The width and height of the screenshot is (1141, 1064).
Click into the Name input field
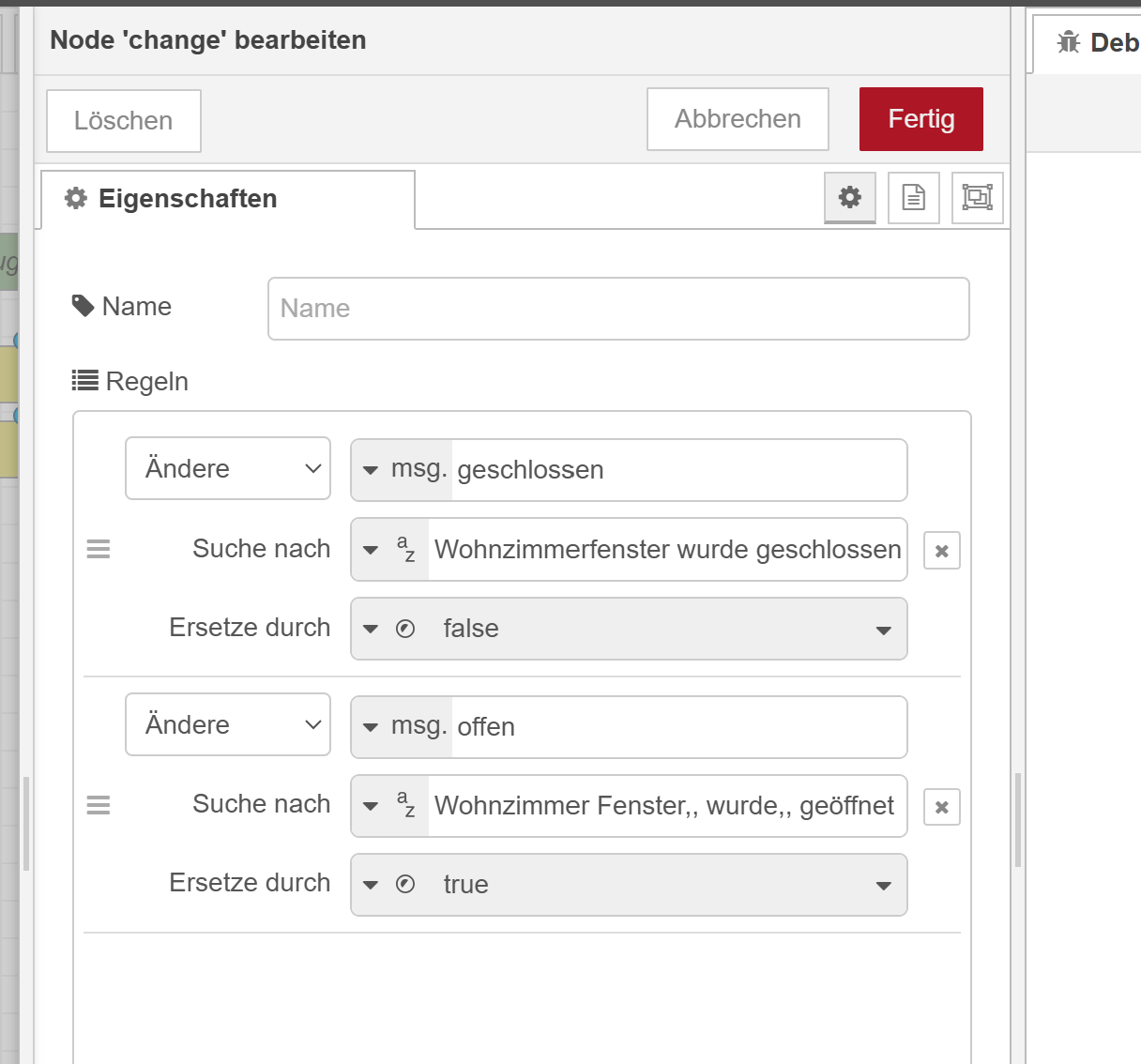coord(618,309)
